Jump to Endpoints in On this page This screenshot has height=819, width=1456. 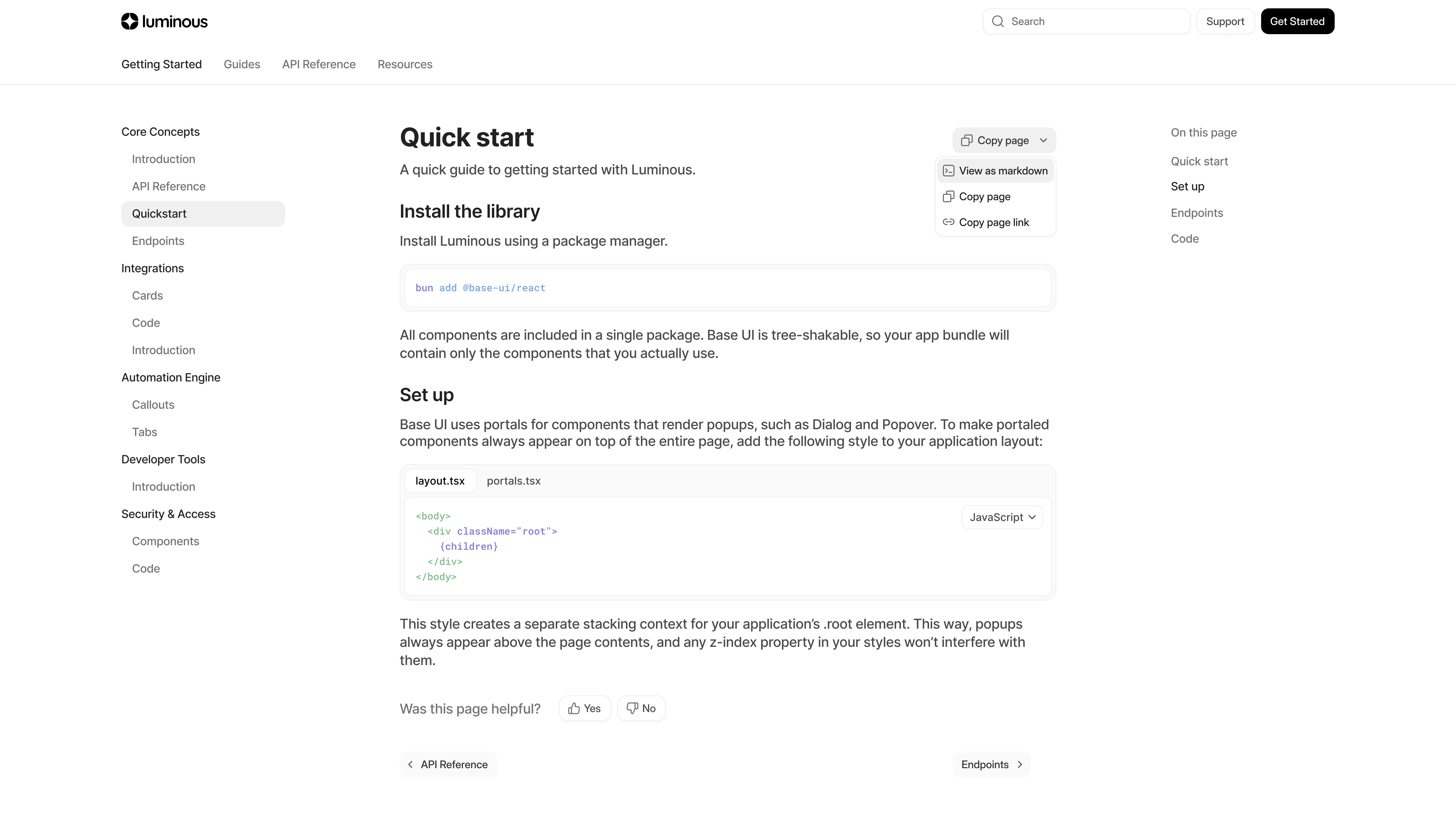coord(1197,213)
